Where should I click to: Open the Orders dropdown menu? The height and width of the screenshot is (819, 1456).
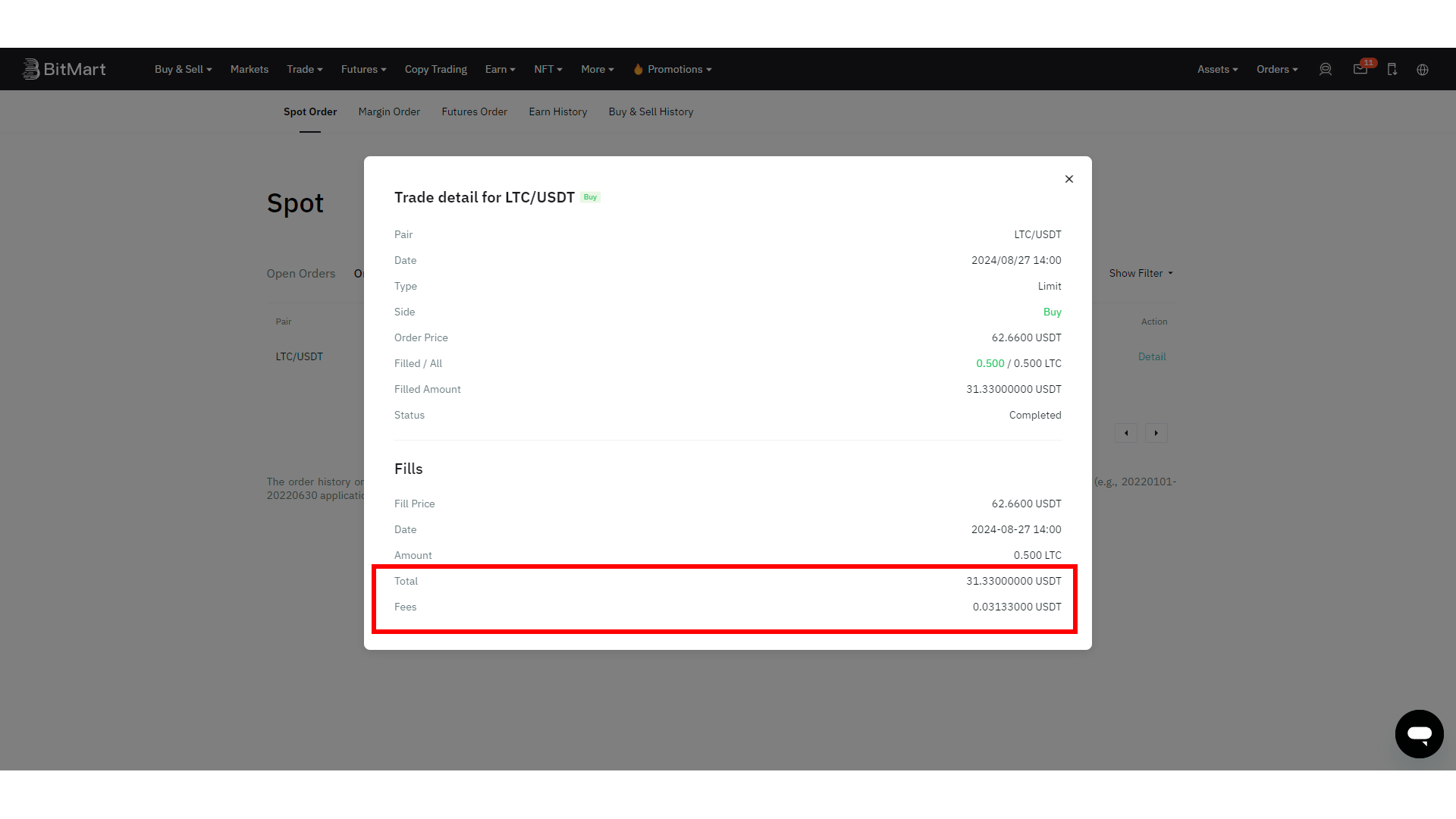coord(1276,68)
